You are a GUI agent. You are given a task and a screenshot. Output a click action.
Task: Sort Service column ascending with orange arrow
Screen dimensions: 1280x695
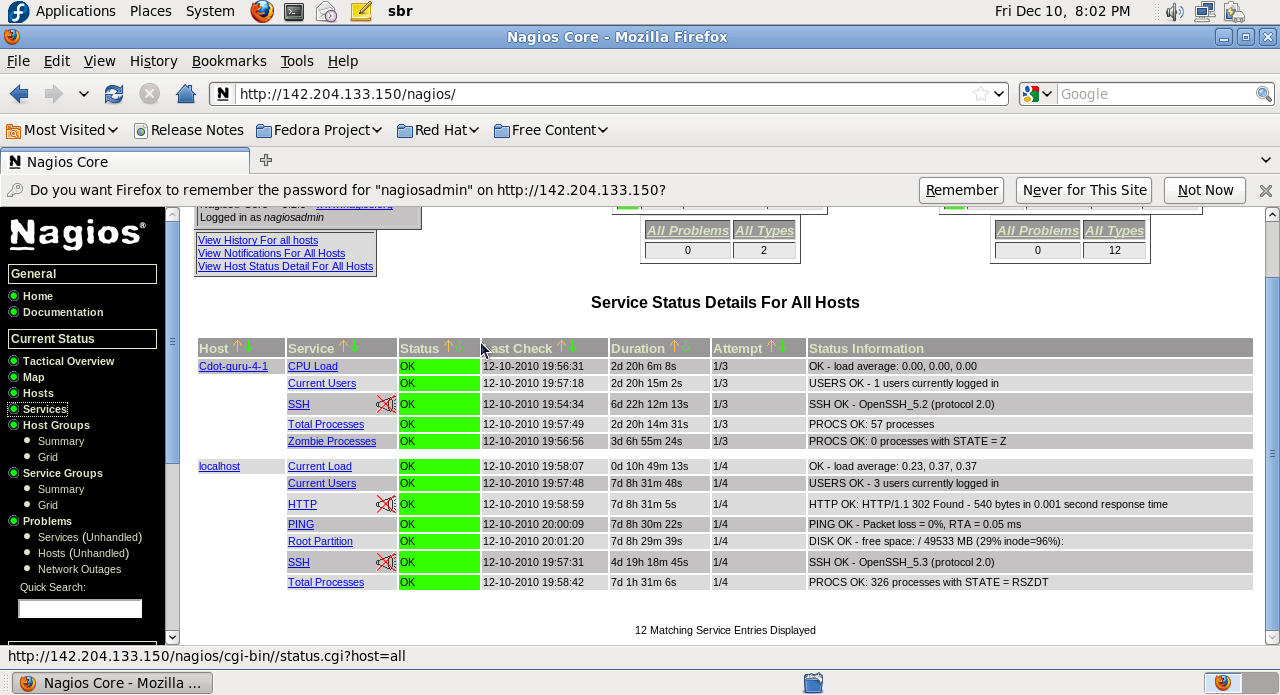[x=343, y=346]
